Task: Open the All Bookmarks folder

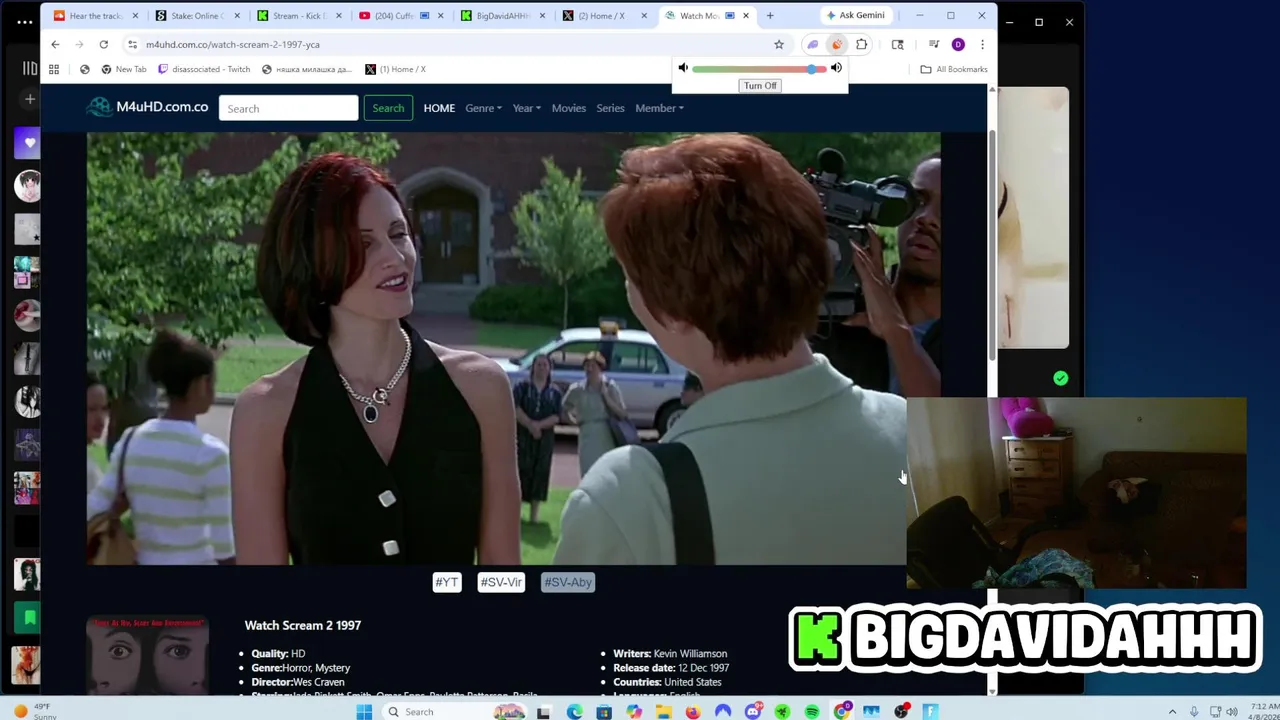Action: (x=954, y=69)
